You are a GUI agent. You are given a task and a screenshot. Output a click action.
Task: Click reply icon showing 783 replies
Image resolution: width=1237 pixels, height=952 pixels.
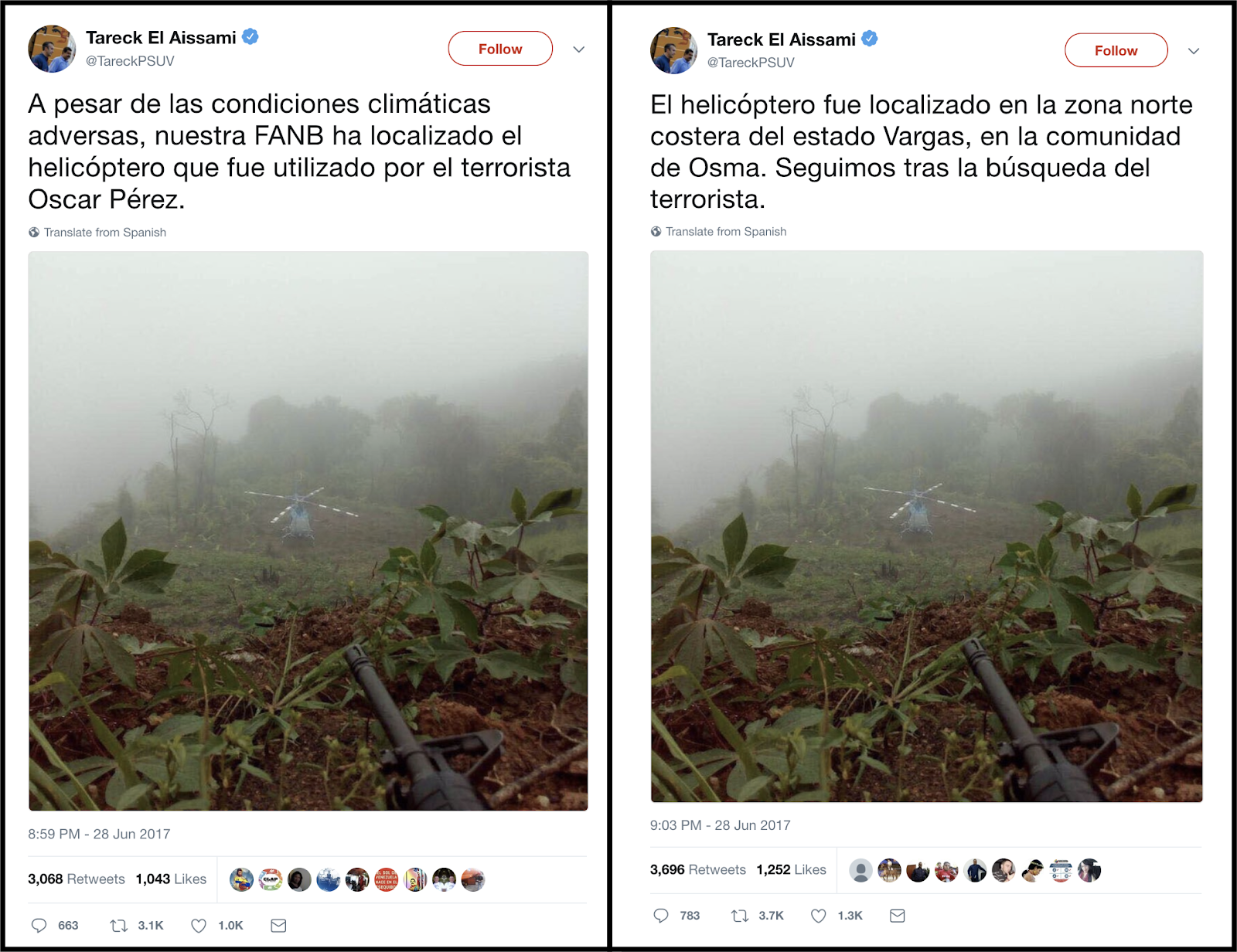pyautogui.click(x=661, y=916)
